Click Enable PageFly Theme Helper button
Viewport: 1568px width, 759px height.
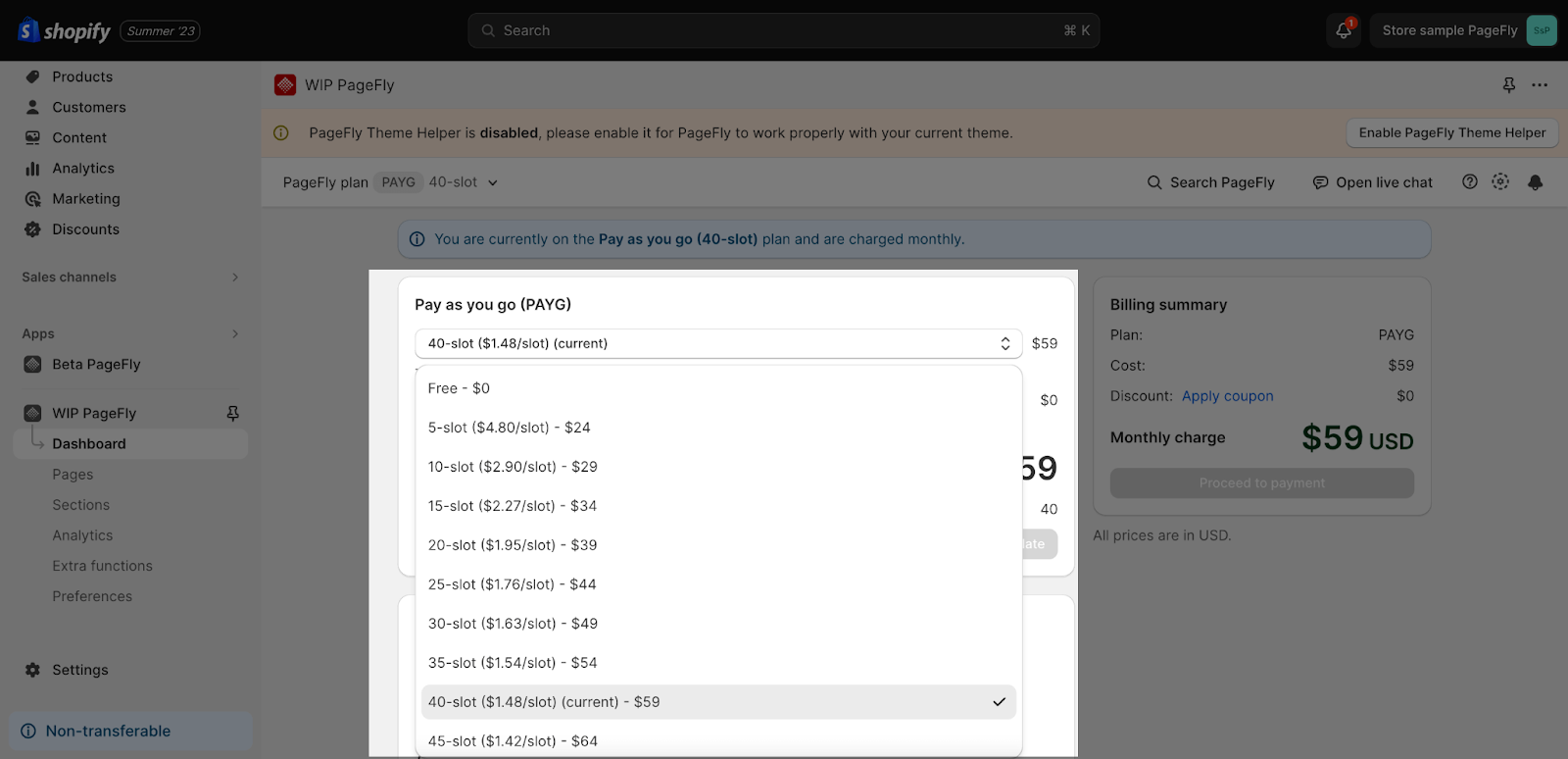[x=1451, y=133]
